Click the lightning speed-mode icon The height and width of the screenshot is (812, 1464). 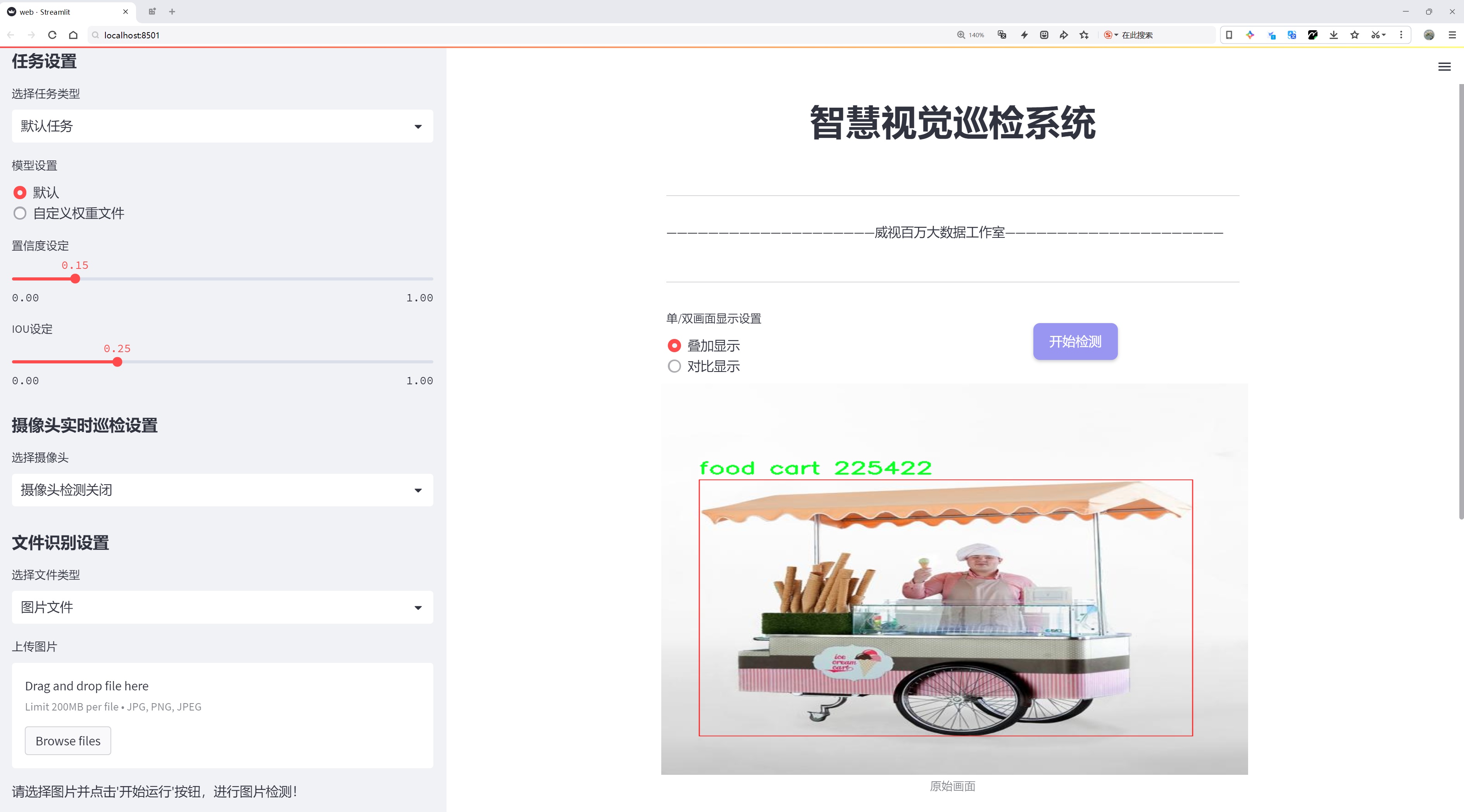[x=1024, y=34]
